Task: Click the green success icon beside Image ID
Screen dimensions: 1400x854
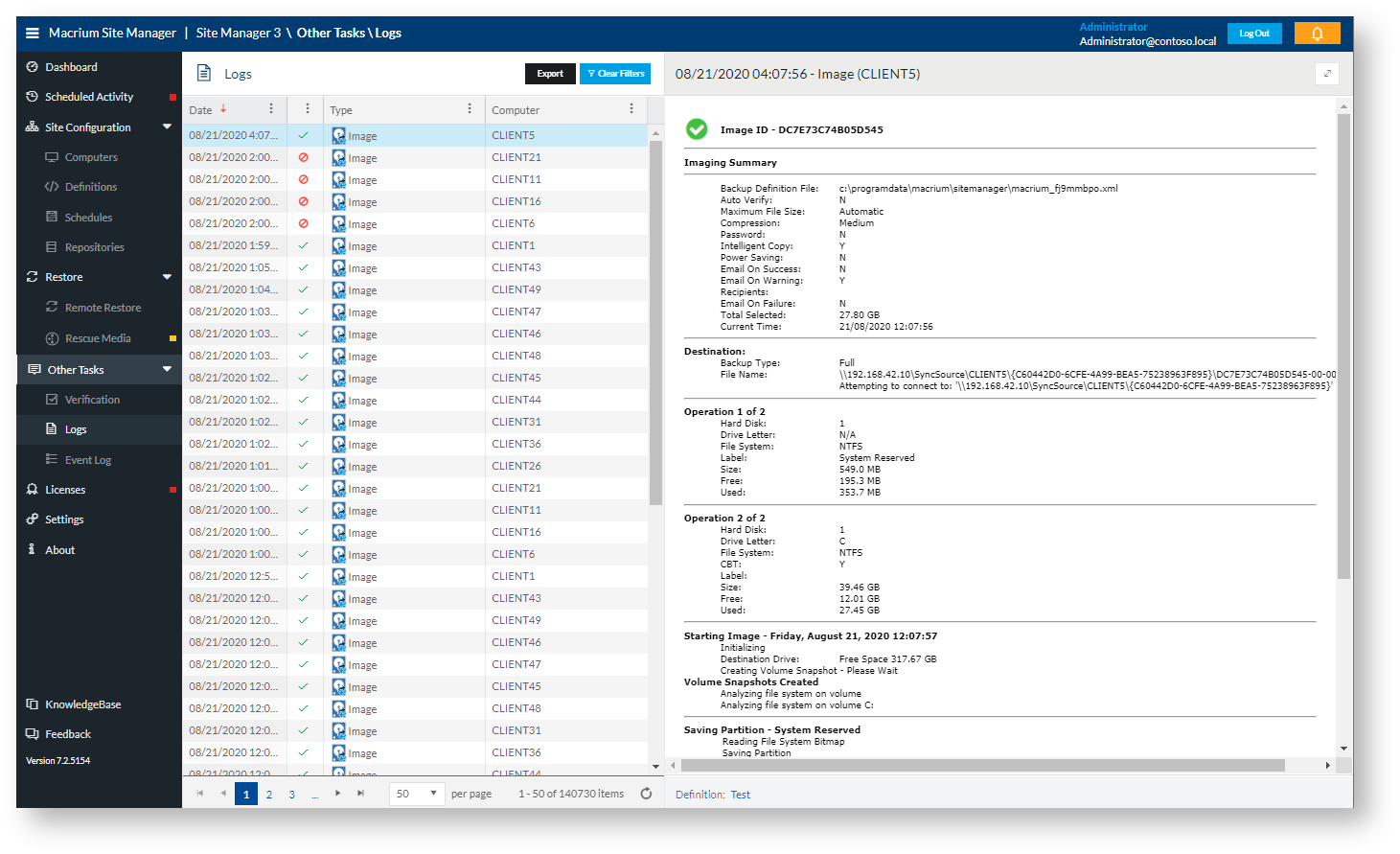Action: coord(697,129)
